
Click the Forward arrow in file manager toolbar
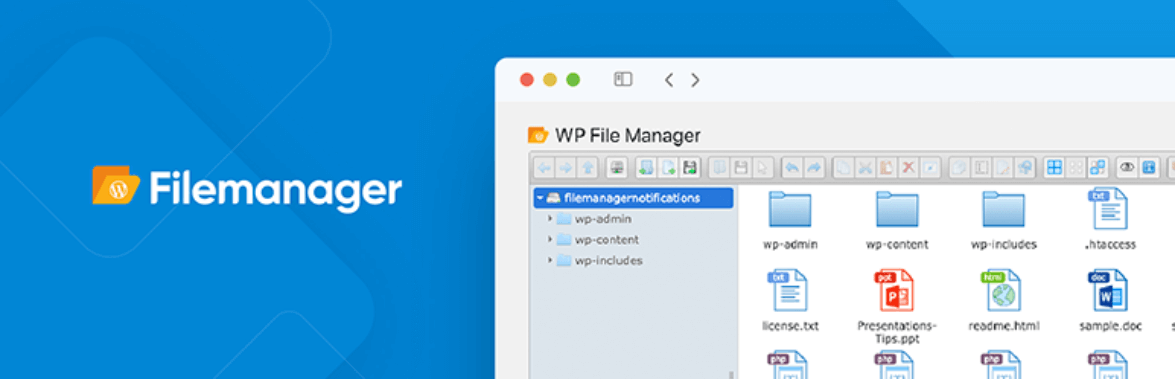566,168
